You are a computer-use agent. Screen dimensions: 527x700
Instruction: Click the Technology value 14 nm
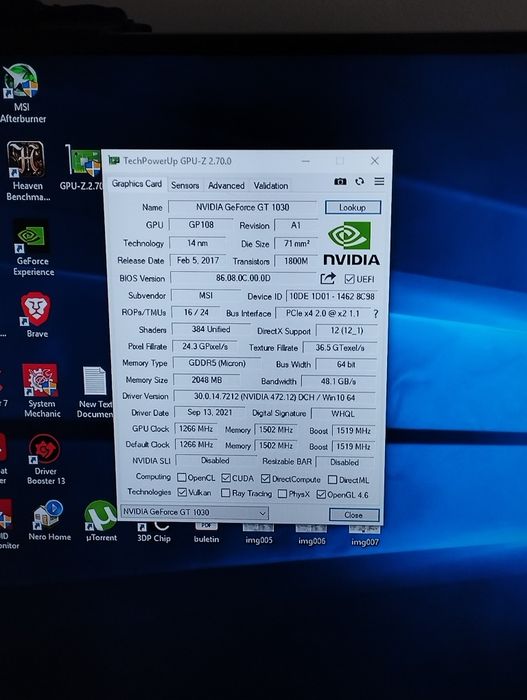click(x=197, y=243)
